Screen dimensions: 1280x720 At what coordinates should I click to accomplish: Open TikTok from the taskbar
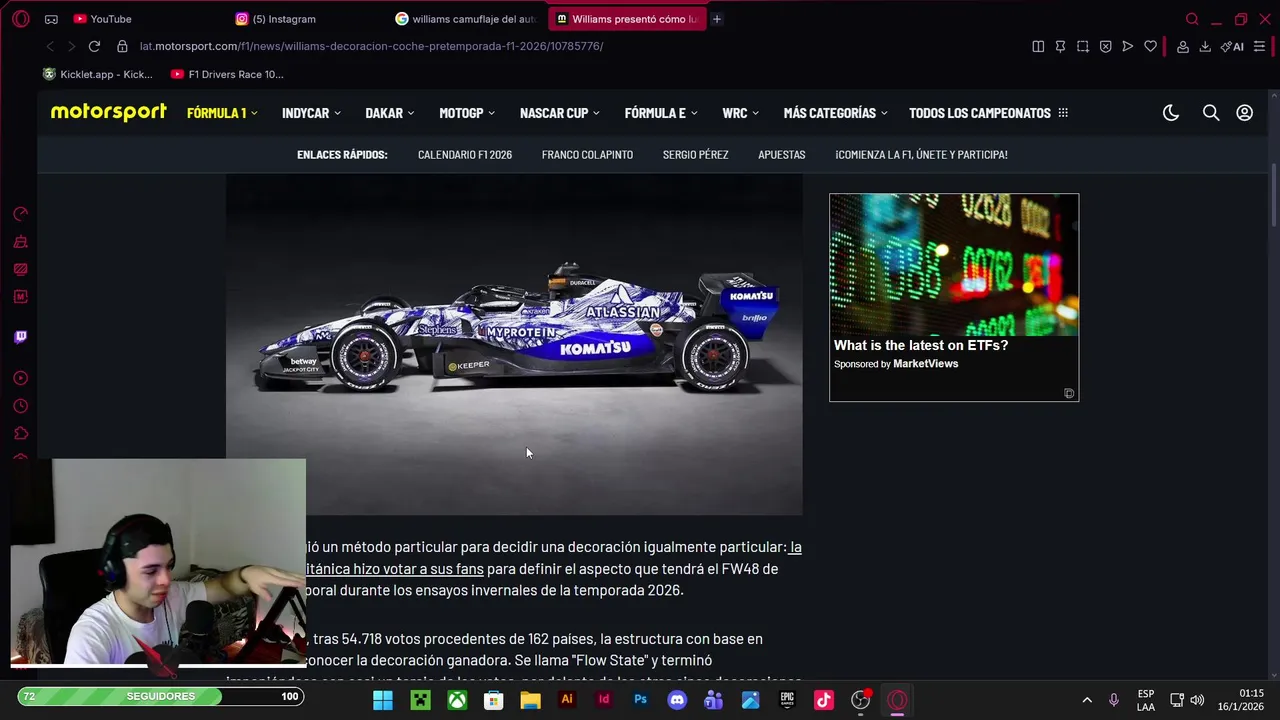[824, 700]
